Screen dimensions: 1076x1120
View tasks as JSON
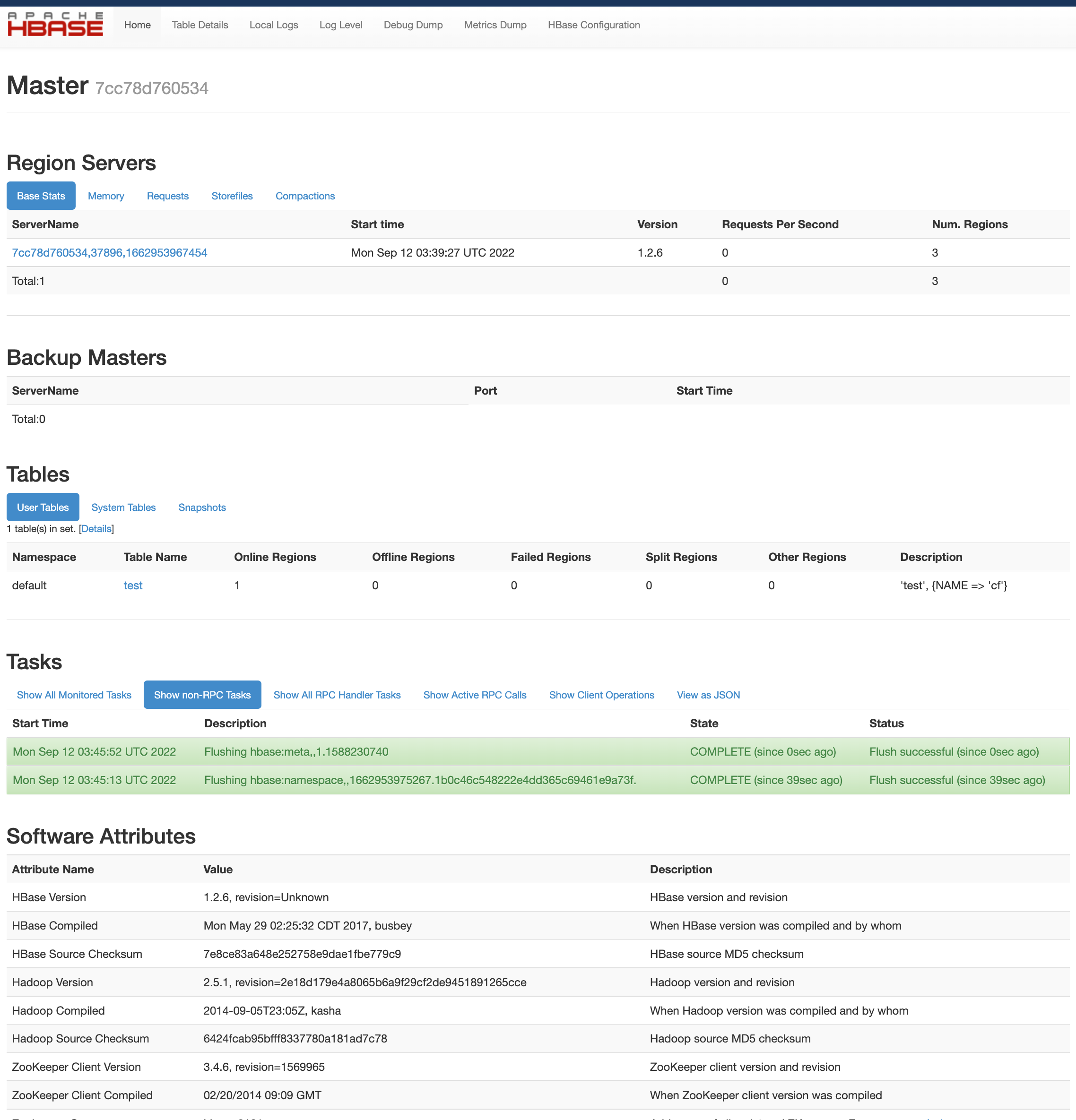click(708, 695)
